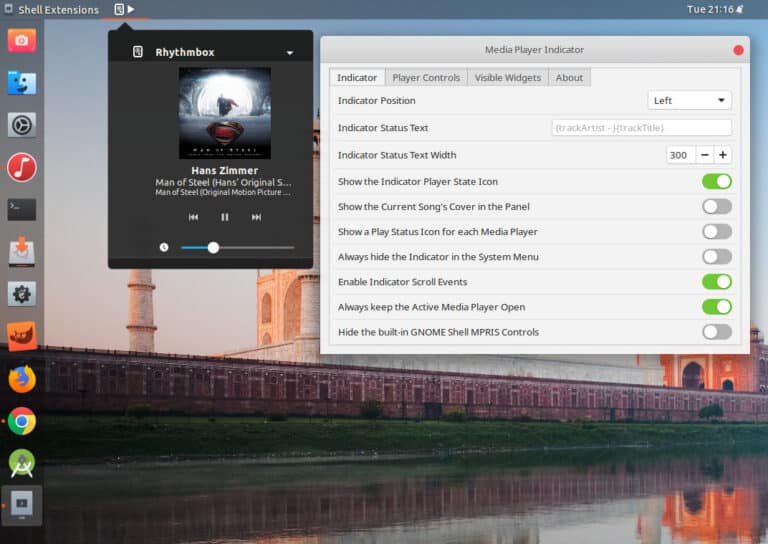
Task: Launch Firefox from the dock
Action: tap(22, 379)
